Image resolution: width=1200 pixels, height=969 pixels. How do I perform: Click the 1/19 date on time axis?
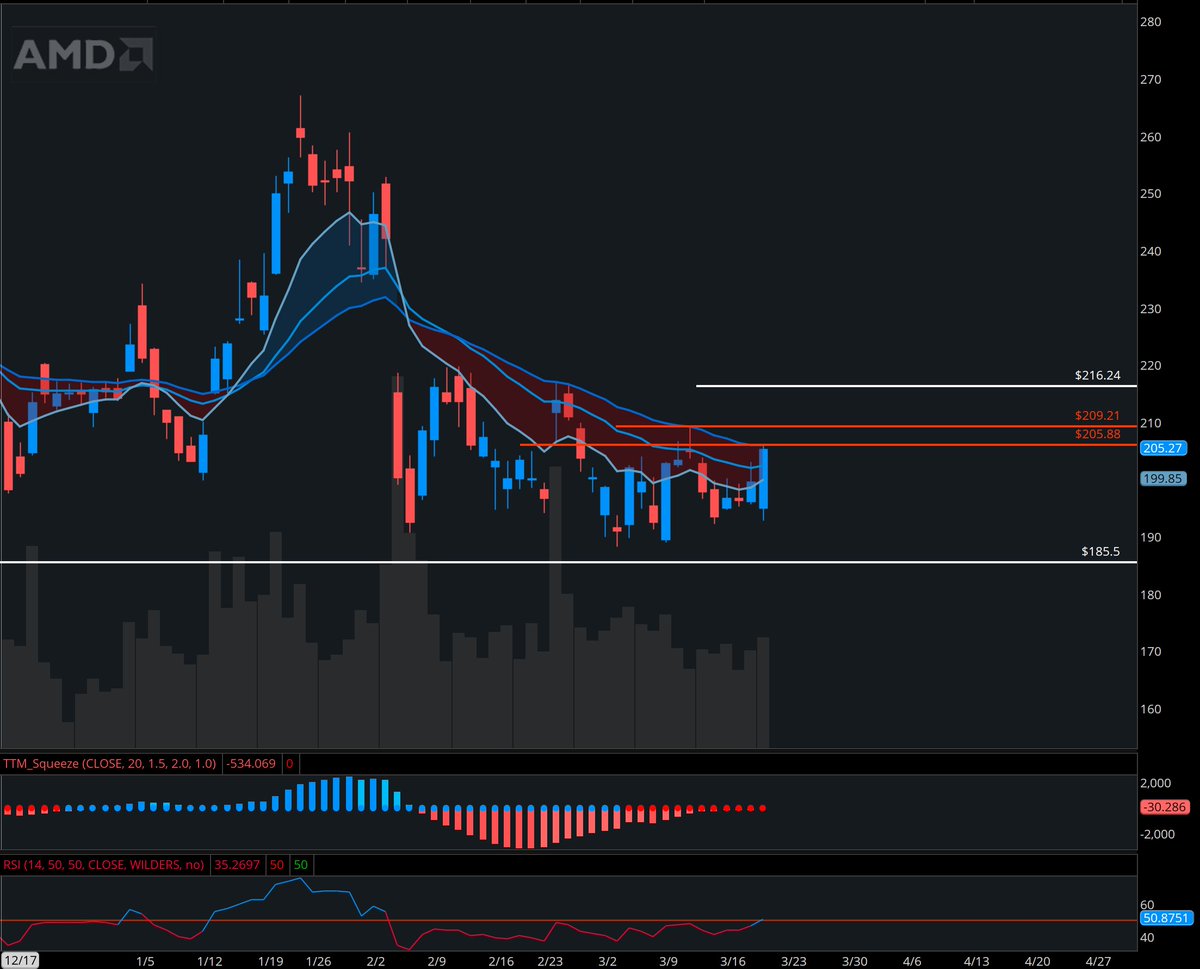tap(269, 960)
